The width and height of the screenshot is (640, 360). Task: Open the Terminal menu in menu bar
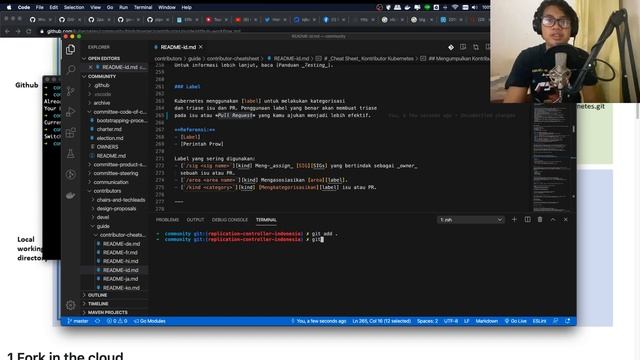point(143,7)
